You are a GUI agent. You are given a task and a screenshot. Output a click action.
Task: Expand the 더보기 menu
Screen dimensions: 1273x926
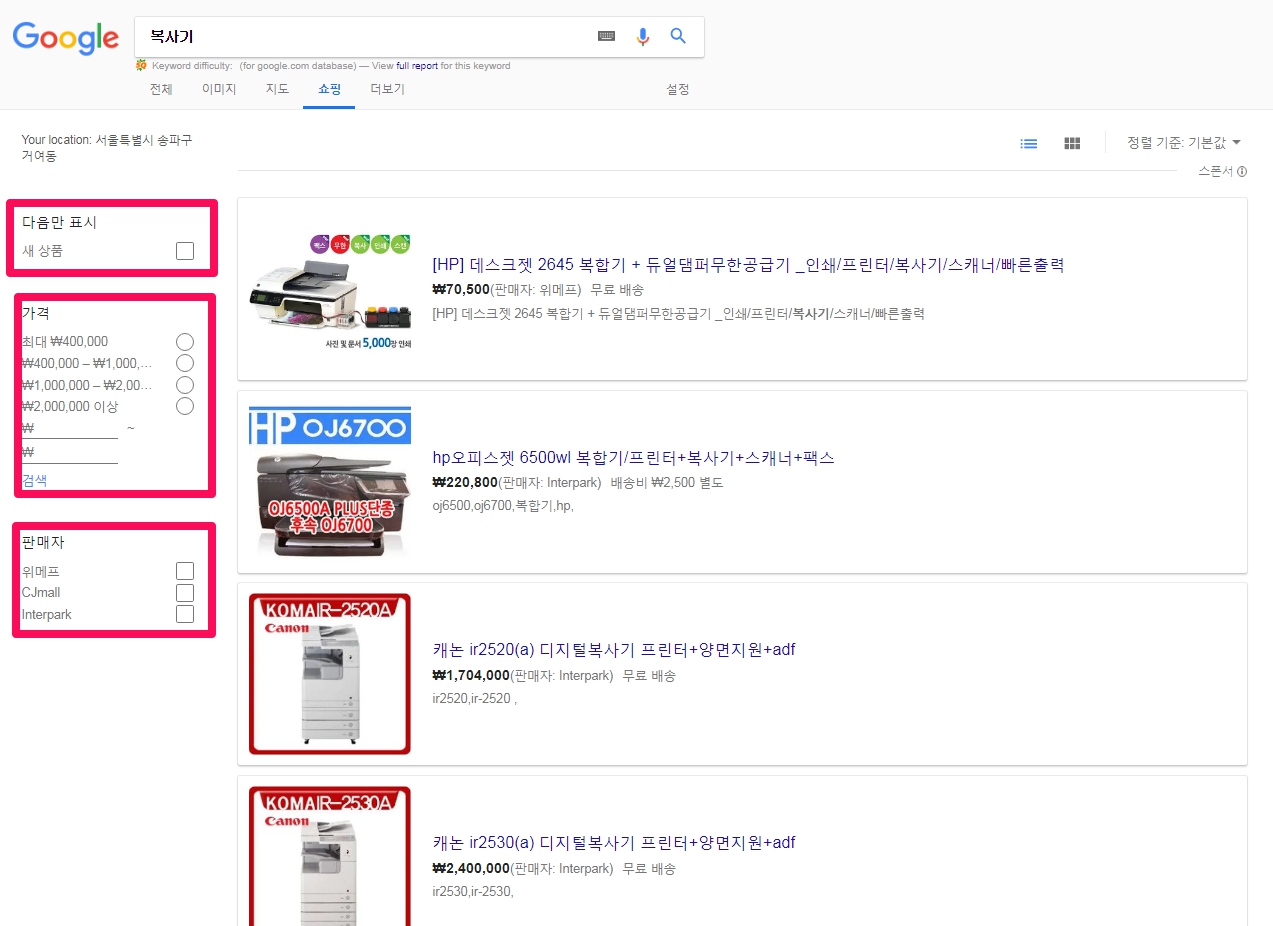coord(387,89)
